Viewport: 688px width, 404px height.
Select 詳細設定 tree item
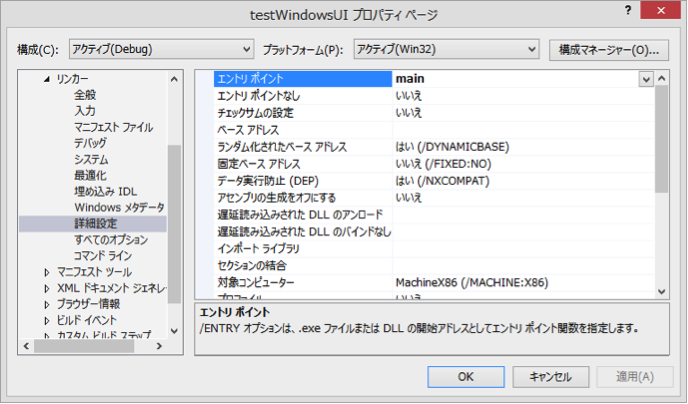95,224
